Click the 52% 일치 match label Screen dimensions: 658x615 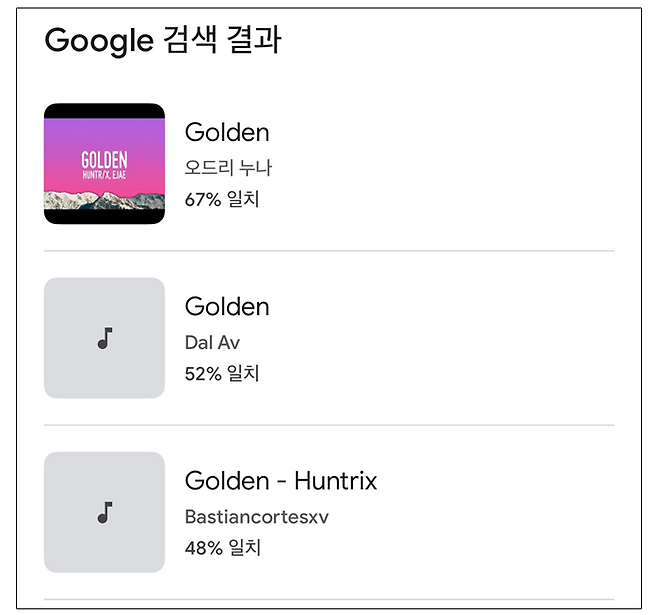click(x=222, y=373)
